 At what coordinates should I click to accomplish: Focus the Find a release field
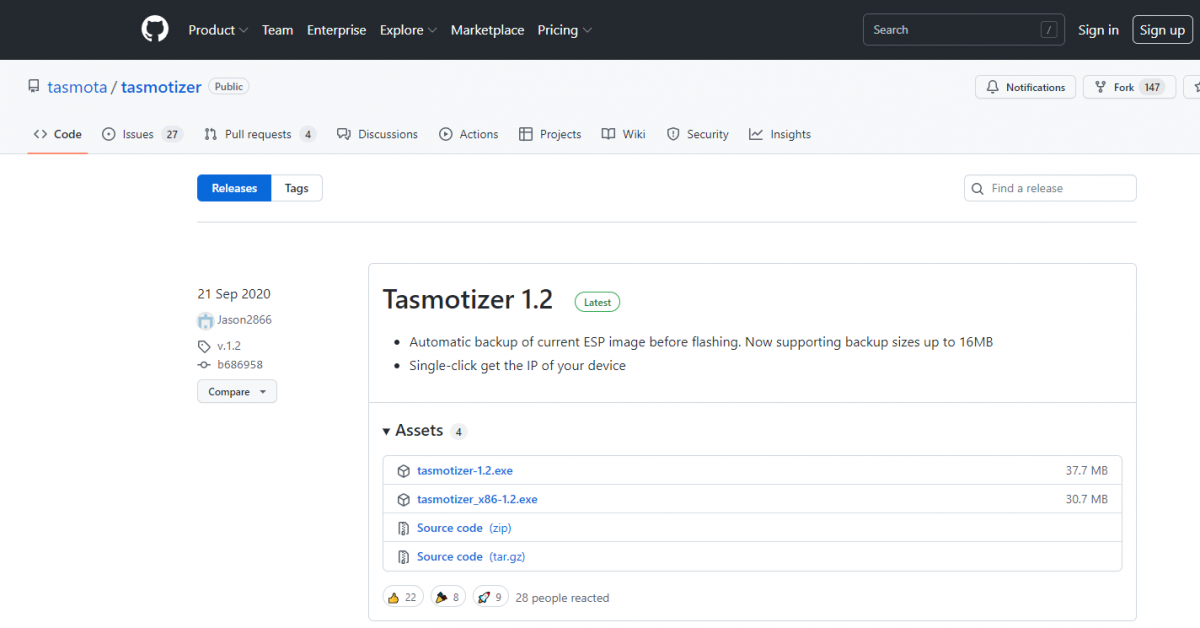click(x=1050, y=188)
